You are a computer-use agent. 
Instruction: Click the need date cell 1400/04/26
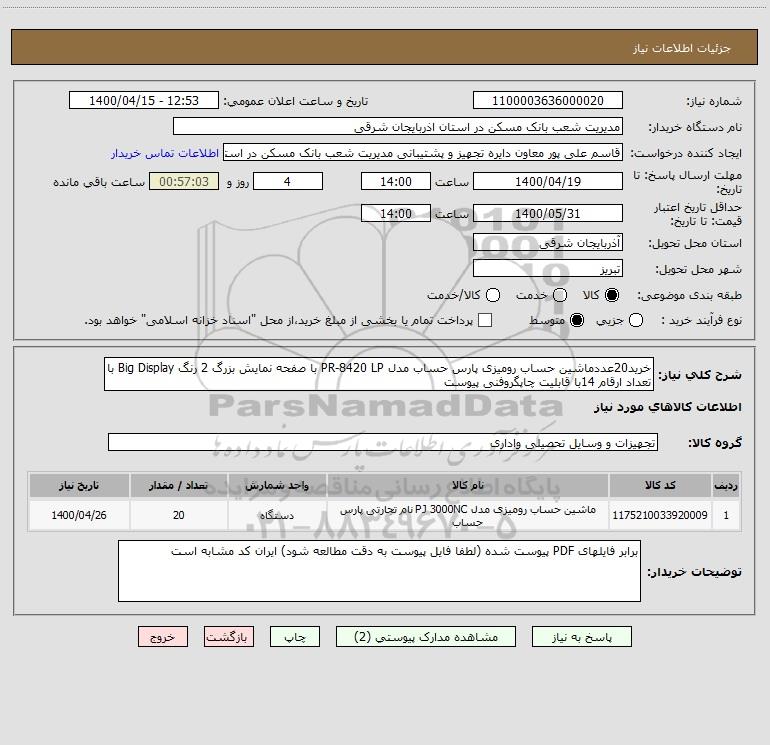[79, 515]
